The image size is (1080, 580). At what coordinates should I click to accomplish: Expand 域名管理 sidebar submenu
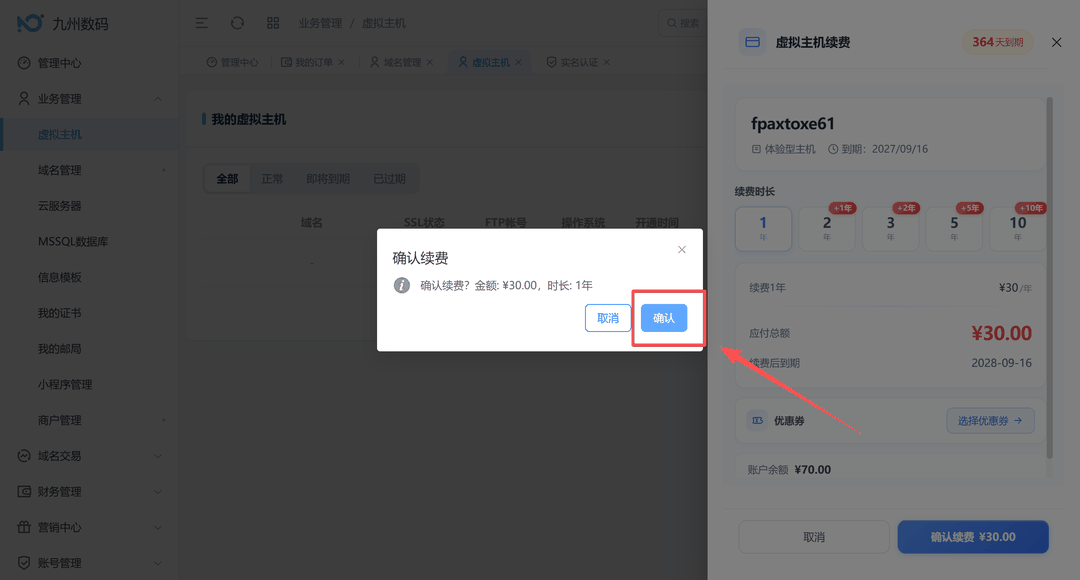(89, 170)
